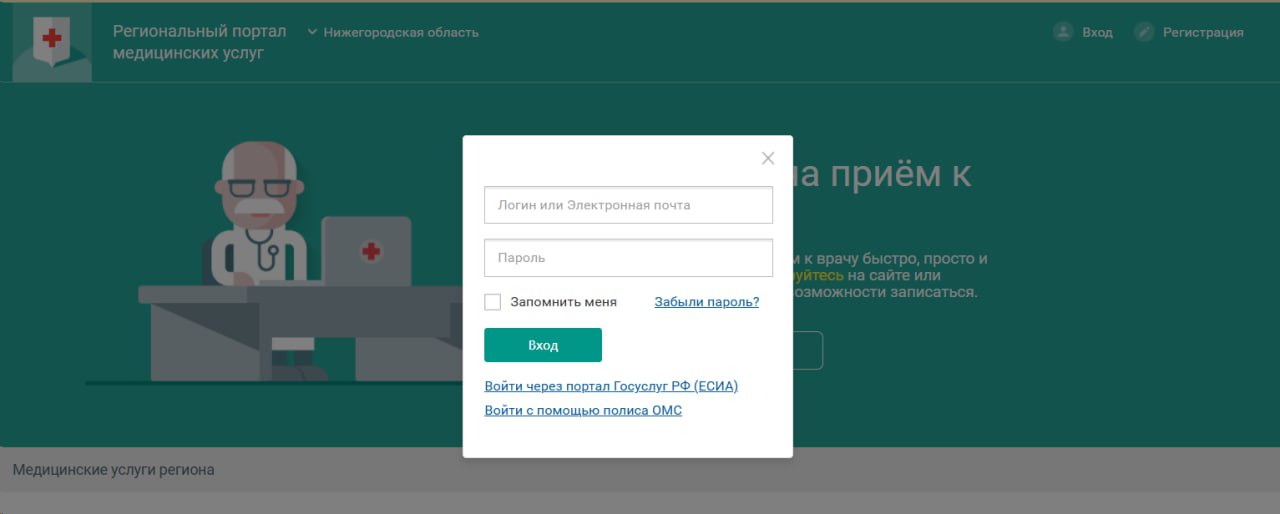Viewport: 1280px width, 514px height.
Task: Expand the region chevron dropdown arrow
Action: (x=312, y=32)
